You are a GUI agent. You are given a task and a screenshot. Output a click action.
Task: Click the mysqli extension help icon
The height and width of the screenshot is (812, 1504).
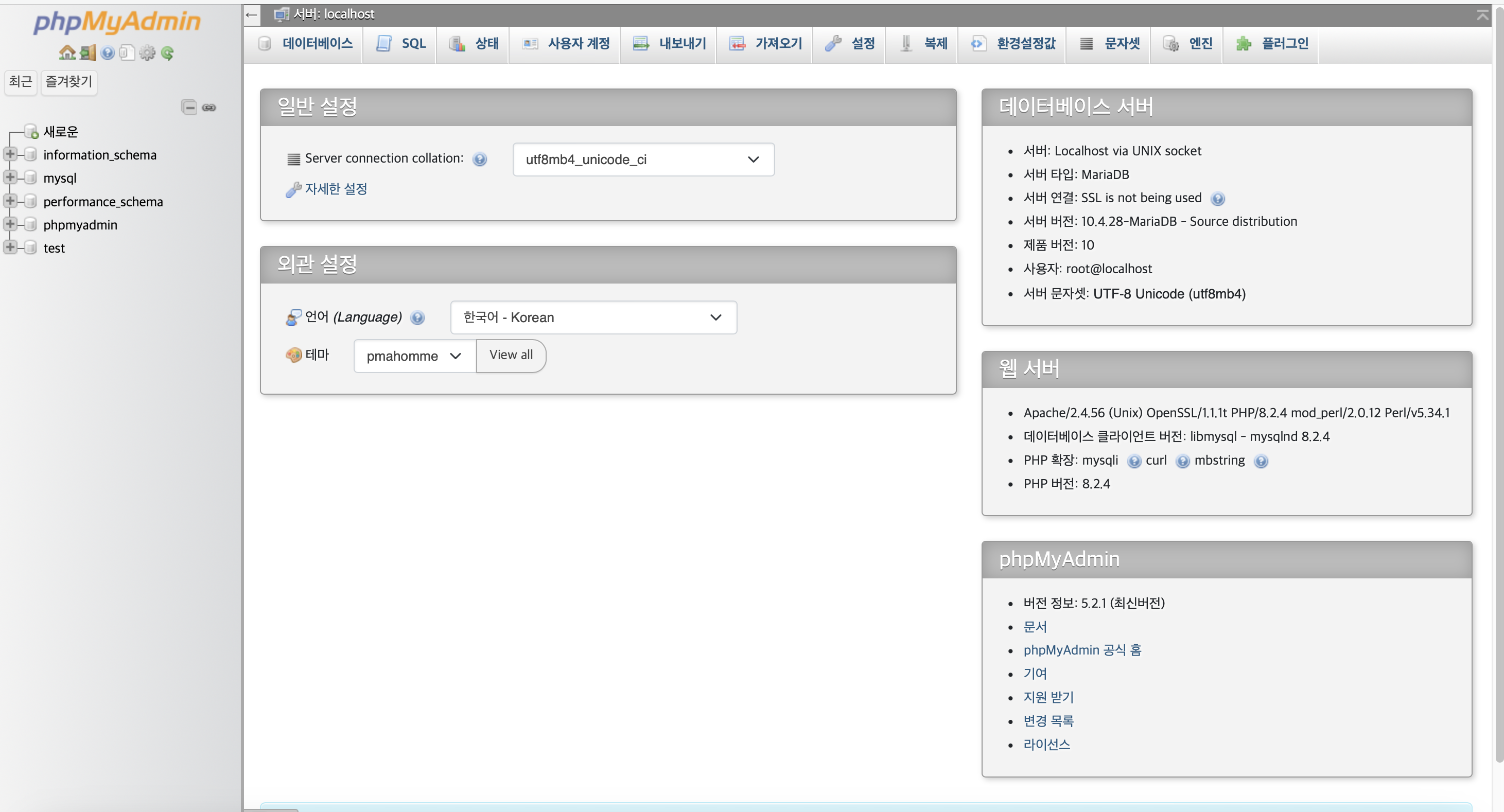[1134, 462]
